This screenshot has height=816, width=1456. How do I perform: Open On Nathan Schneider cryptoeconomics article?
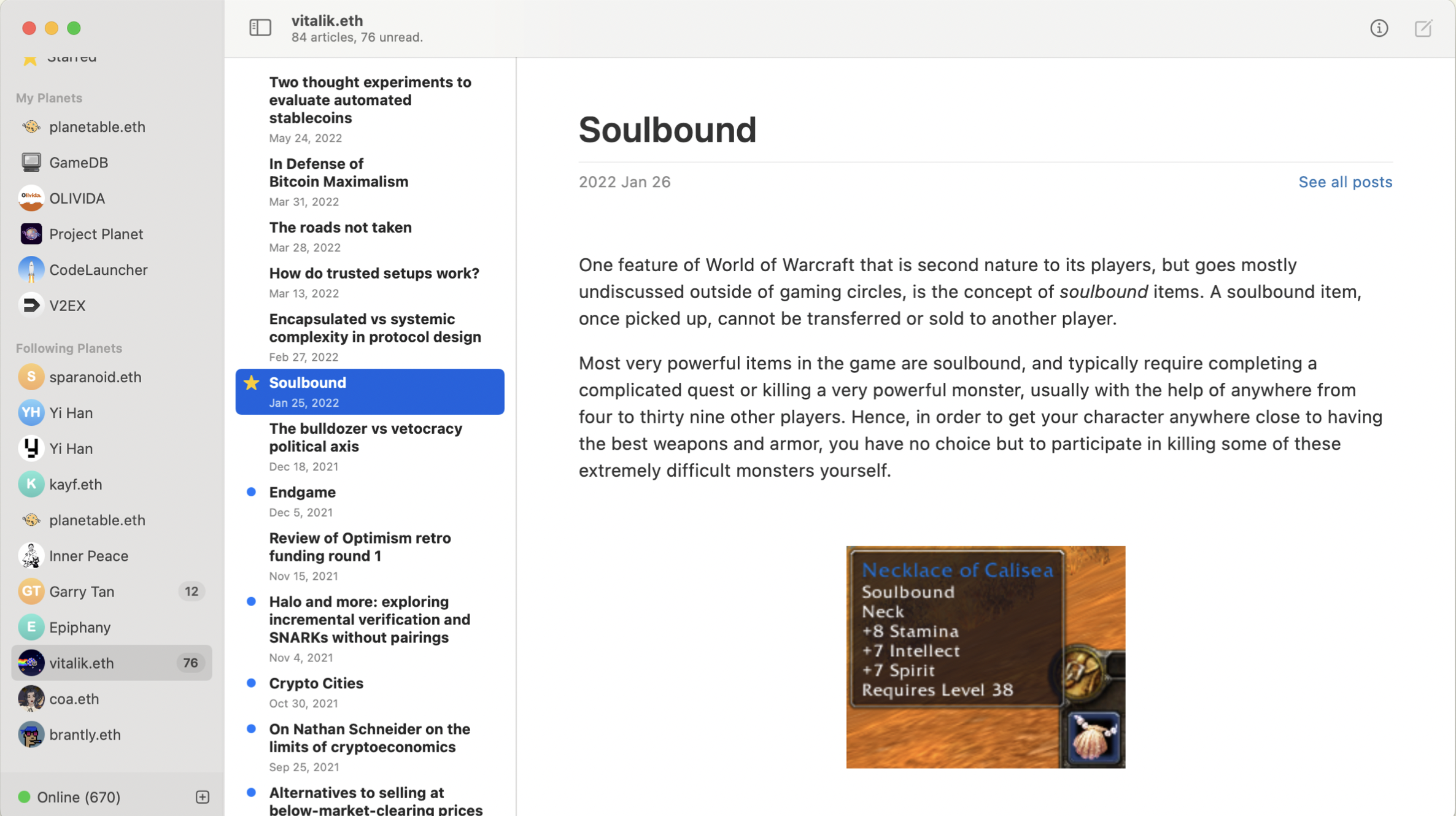point(370,746)
